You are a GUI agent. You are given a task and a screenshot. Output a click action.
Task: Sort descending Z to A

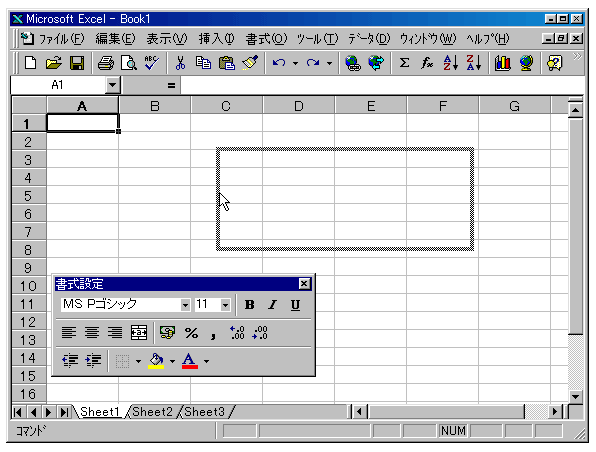[474, 63]
